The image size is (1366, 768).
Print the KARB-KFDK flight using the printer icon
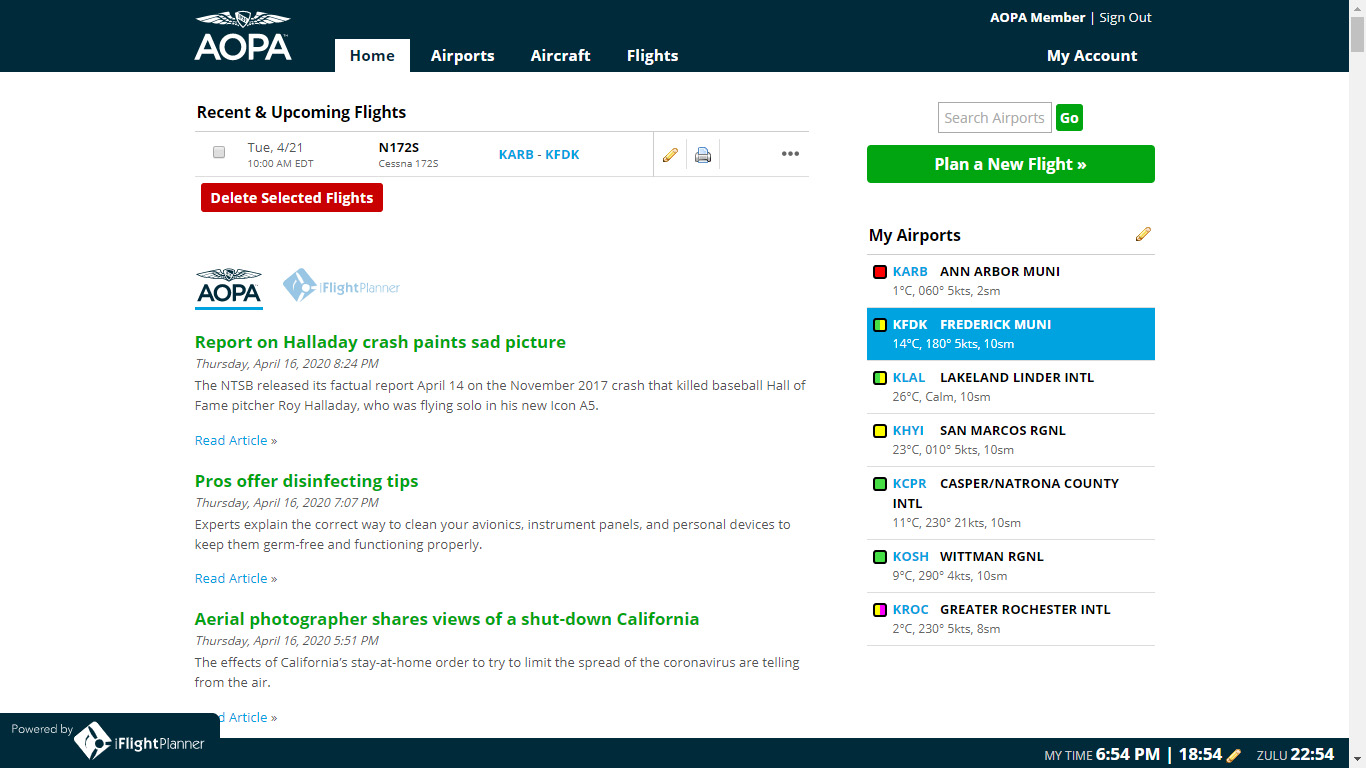(703, 153)
